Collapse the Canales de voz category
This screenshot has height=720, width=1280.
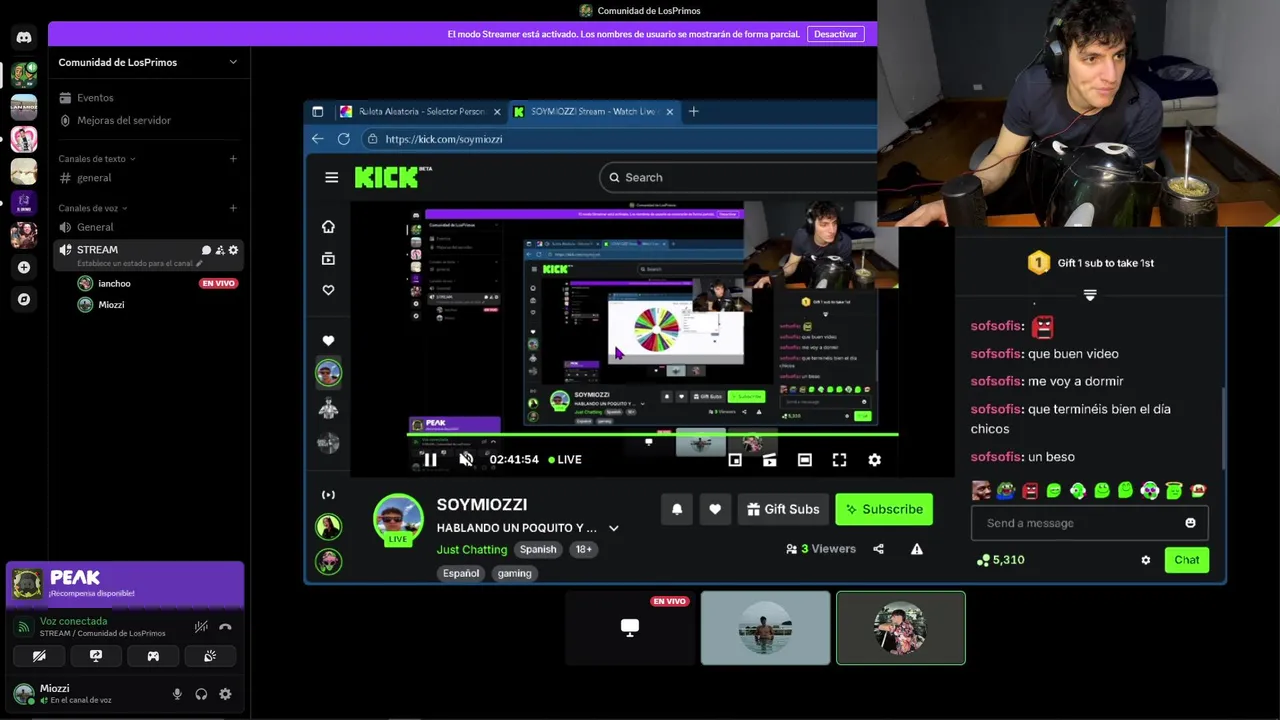[x=92, y=208]
